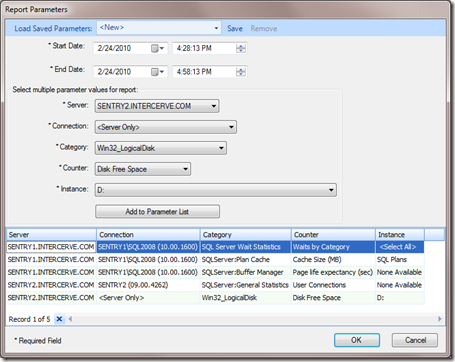The width and height of the screenshot is (455, 362).
Task: Click the <Select All> instance cell
Action: [x=400, y=247]
